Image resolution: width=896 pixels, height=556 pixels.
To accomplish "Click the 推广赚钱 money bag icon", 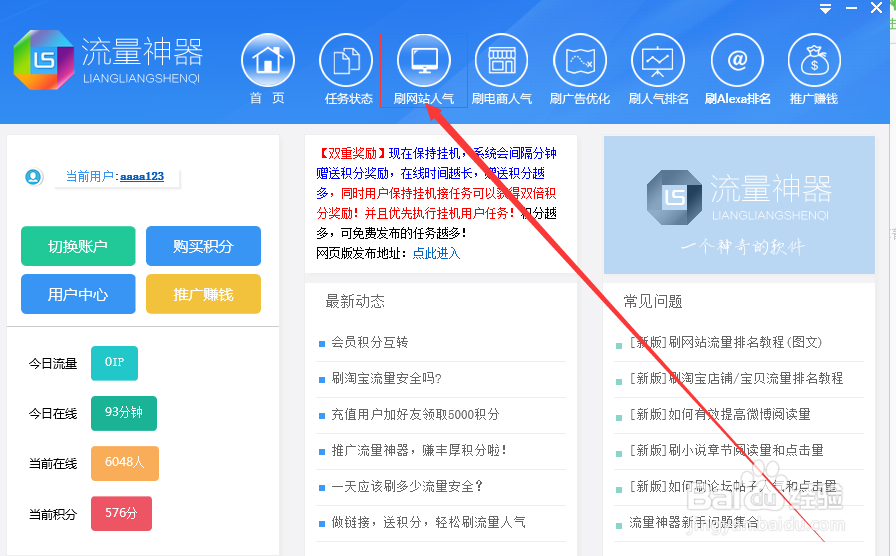I will coord(814,61).
